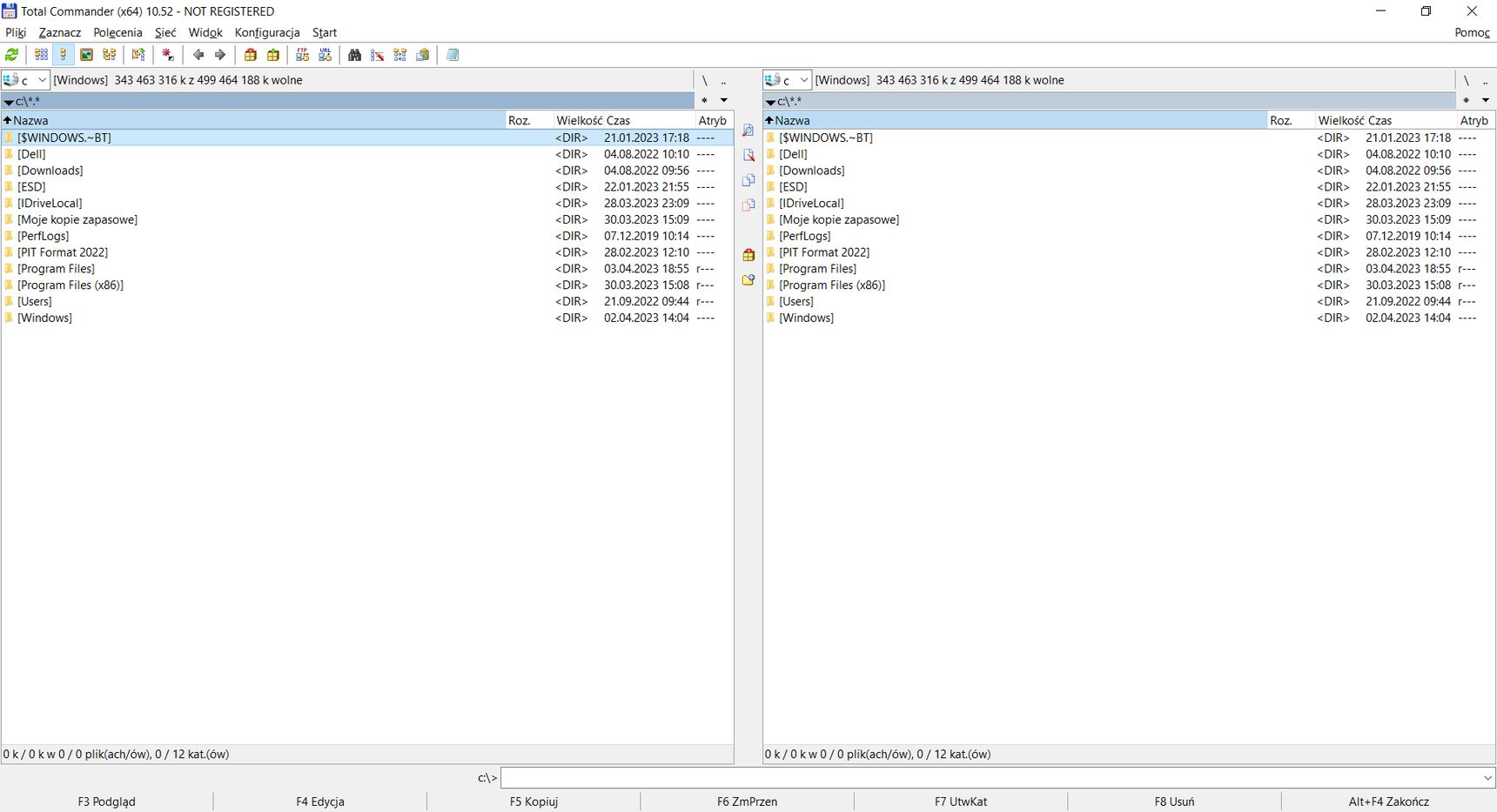Enable thumbnail view icon

pyautogui.click(x=86, y=55)
